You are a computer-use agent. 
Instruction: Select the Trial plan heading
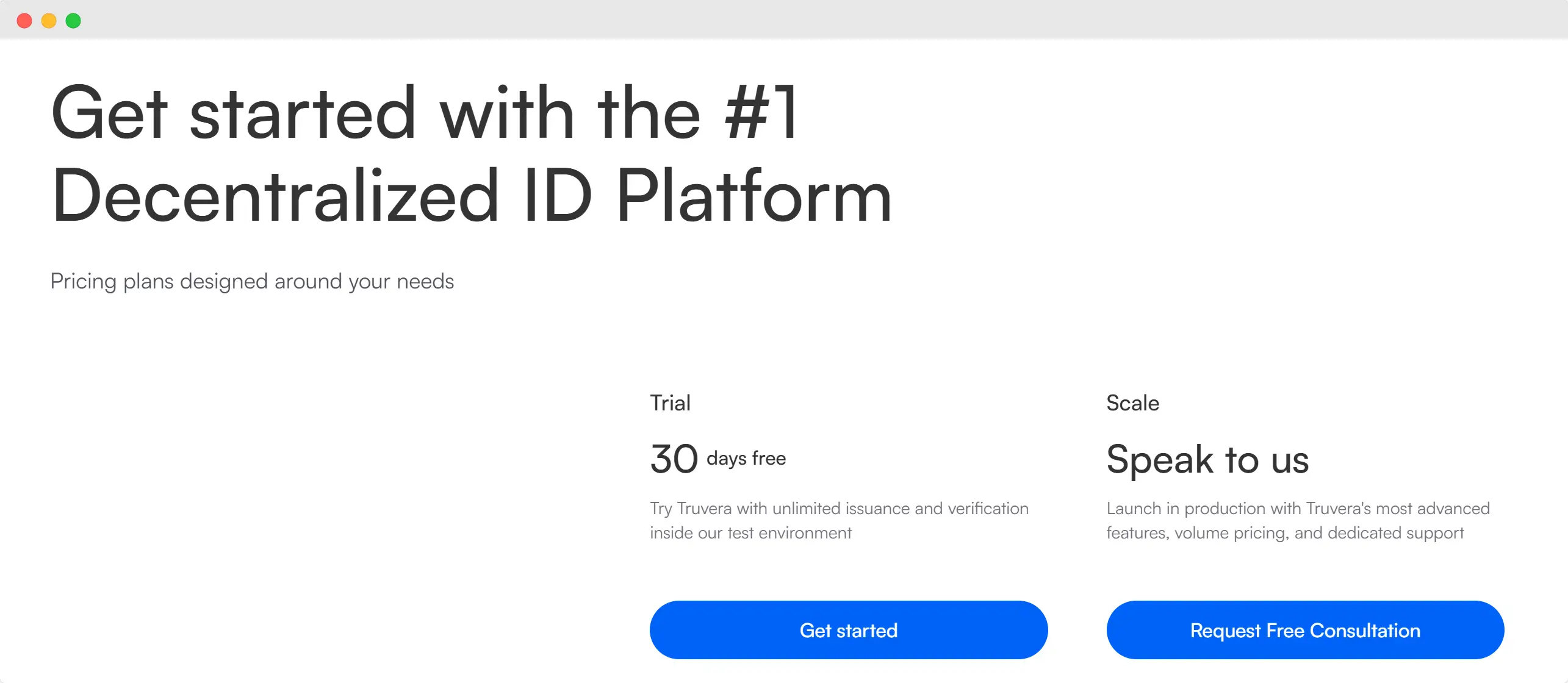(670, 402)
